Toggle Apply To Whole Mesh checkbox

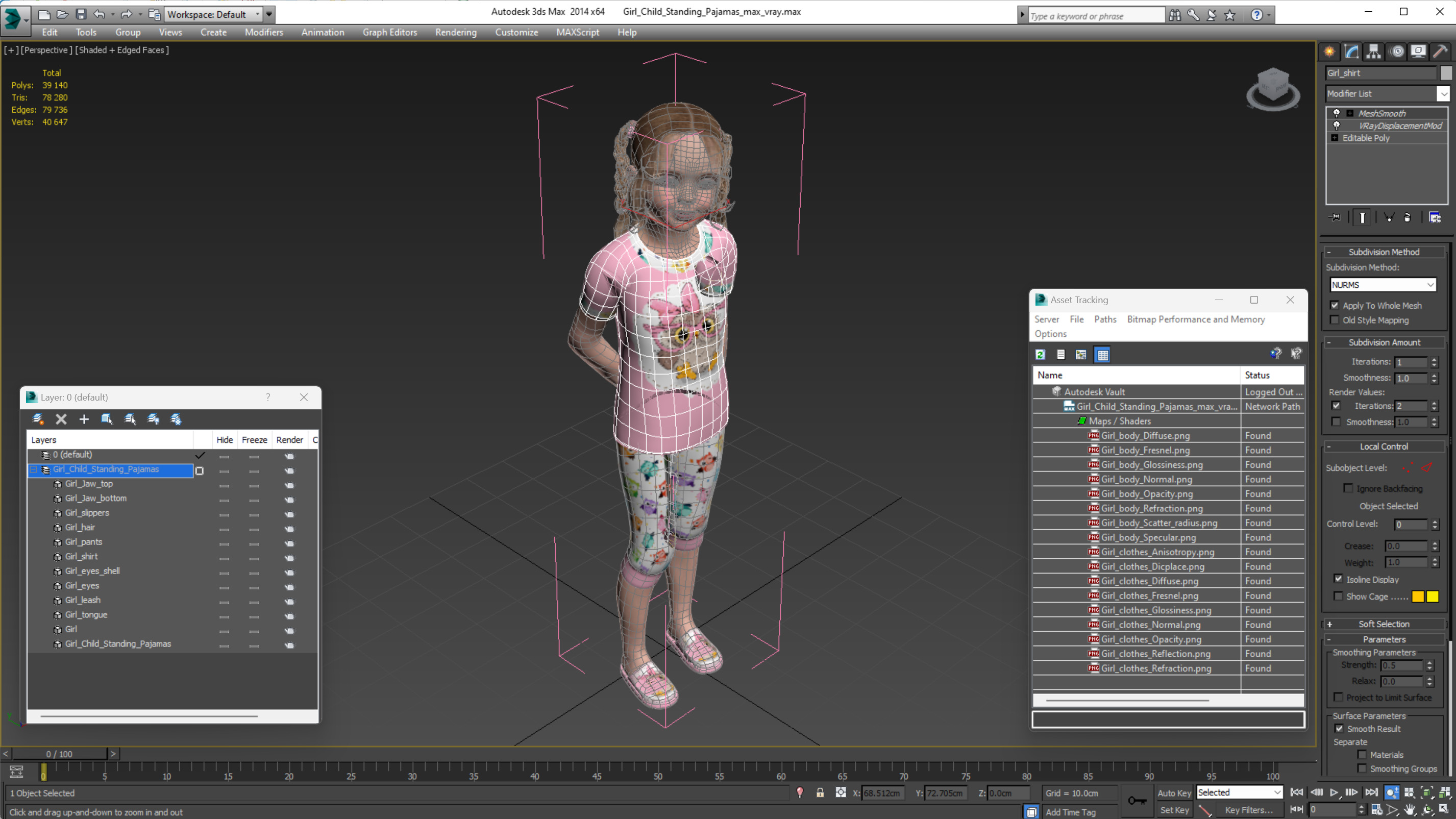(1335, 305)
